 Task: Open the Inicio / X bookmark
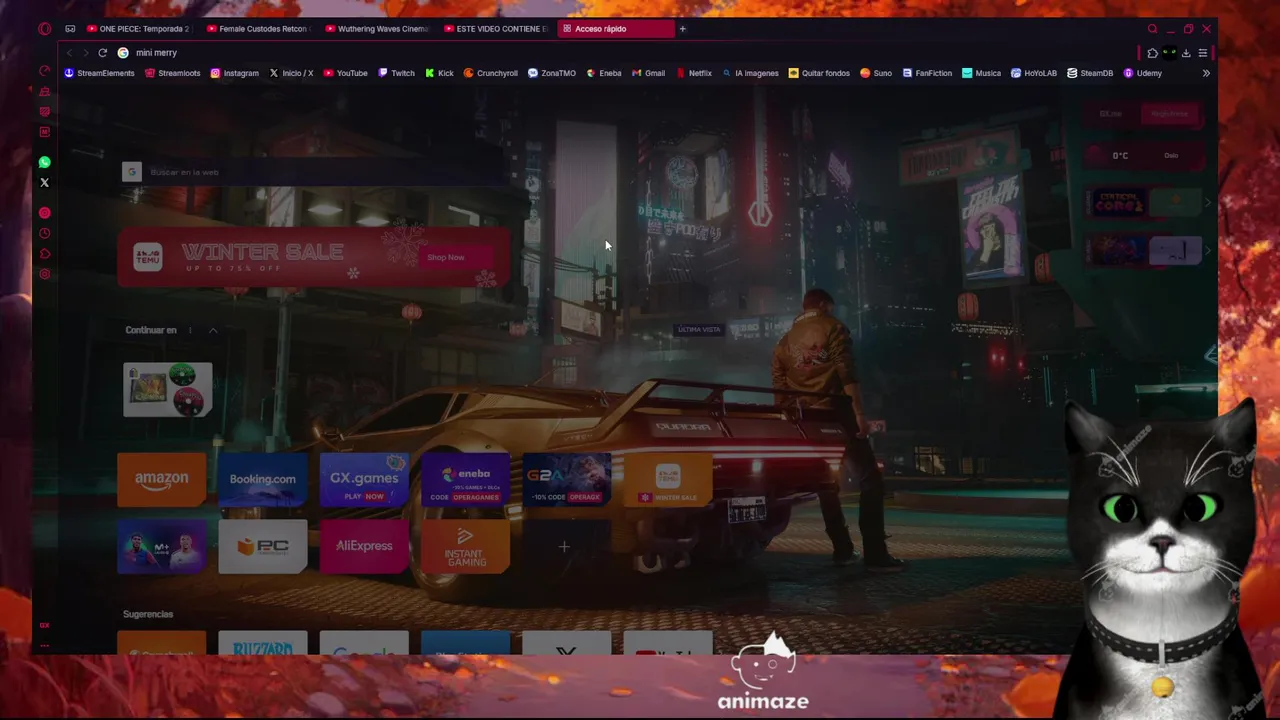(x=291, y=73)
